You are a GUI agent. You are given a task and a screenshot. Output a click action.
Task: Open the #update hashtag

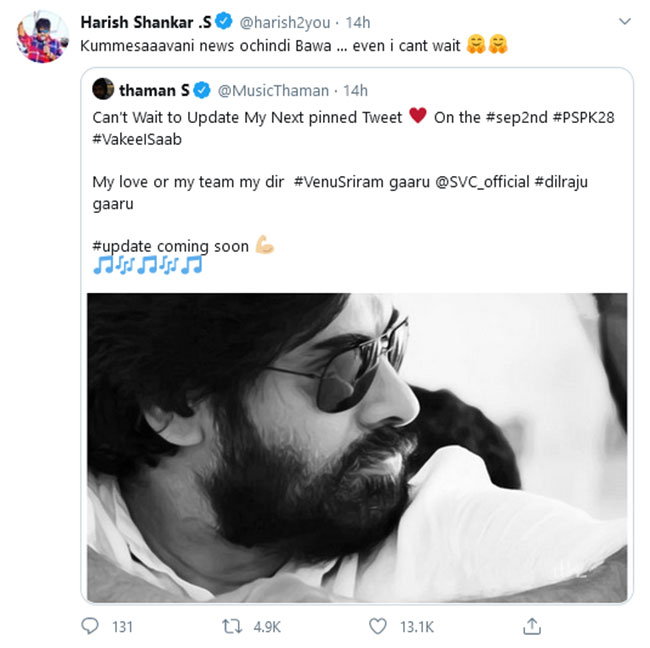click(123, 246)
